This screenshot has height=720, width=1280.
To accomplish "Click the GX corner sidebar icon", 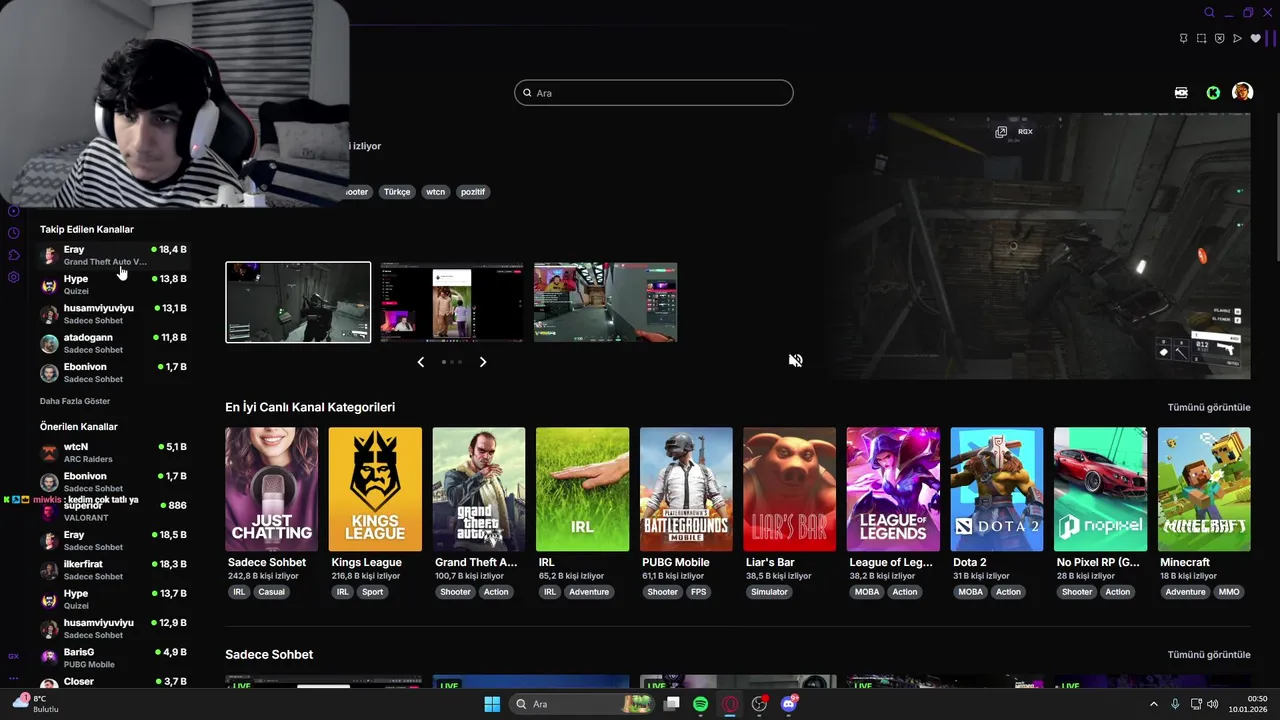I will 13,656.
